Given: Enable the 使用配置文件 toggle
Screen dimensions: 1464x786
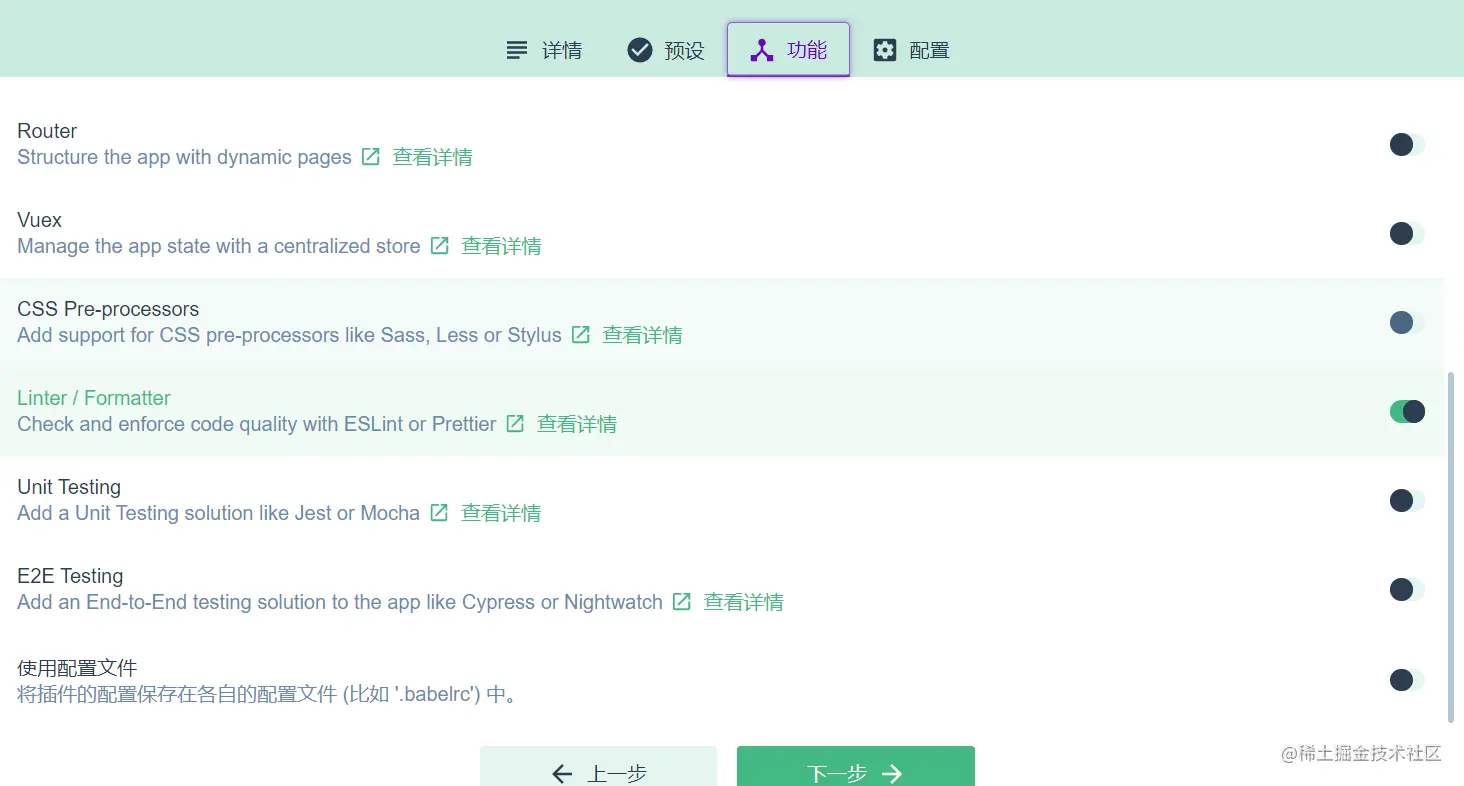Looking at the screenshot, I should pos(1406,679).
